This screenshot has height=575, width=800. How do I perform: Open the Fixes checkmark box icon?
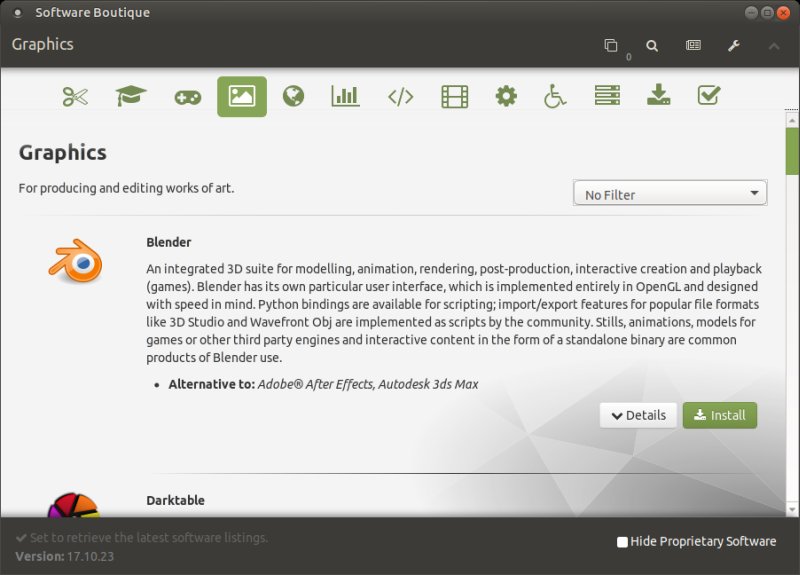click(709, 95)
